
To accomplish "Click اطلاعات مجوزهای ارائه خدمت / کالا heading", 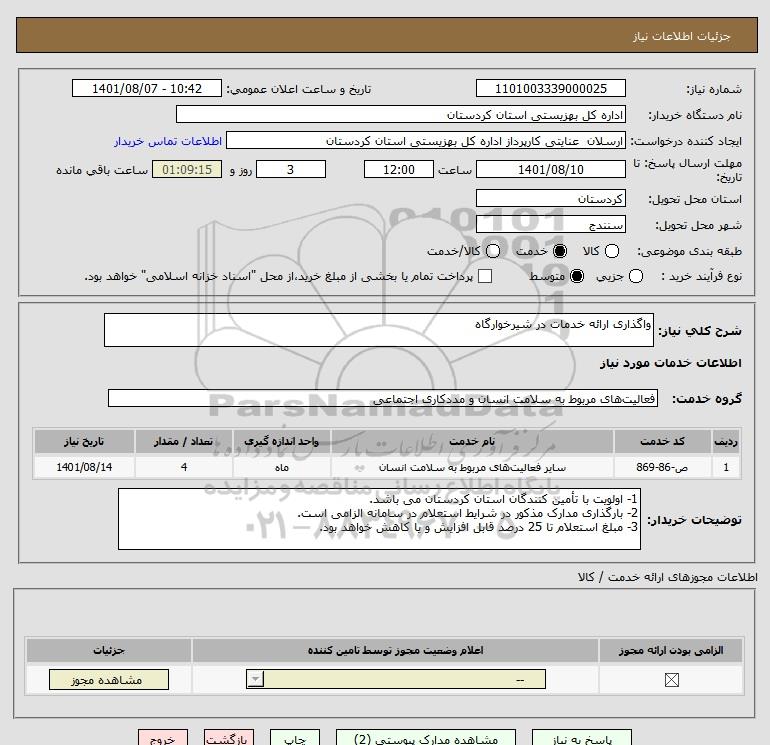I will (x=667, y=577).
